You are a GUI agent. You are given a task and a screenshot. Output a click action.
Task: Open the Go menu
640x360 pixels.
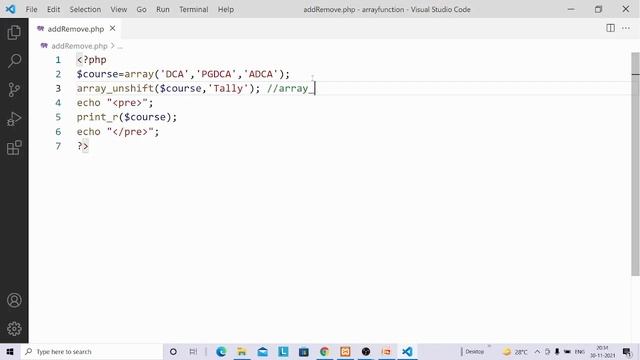click(141, 9)
